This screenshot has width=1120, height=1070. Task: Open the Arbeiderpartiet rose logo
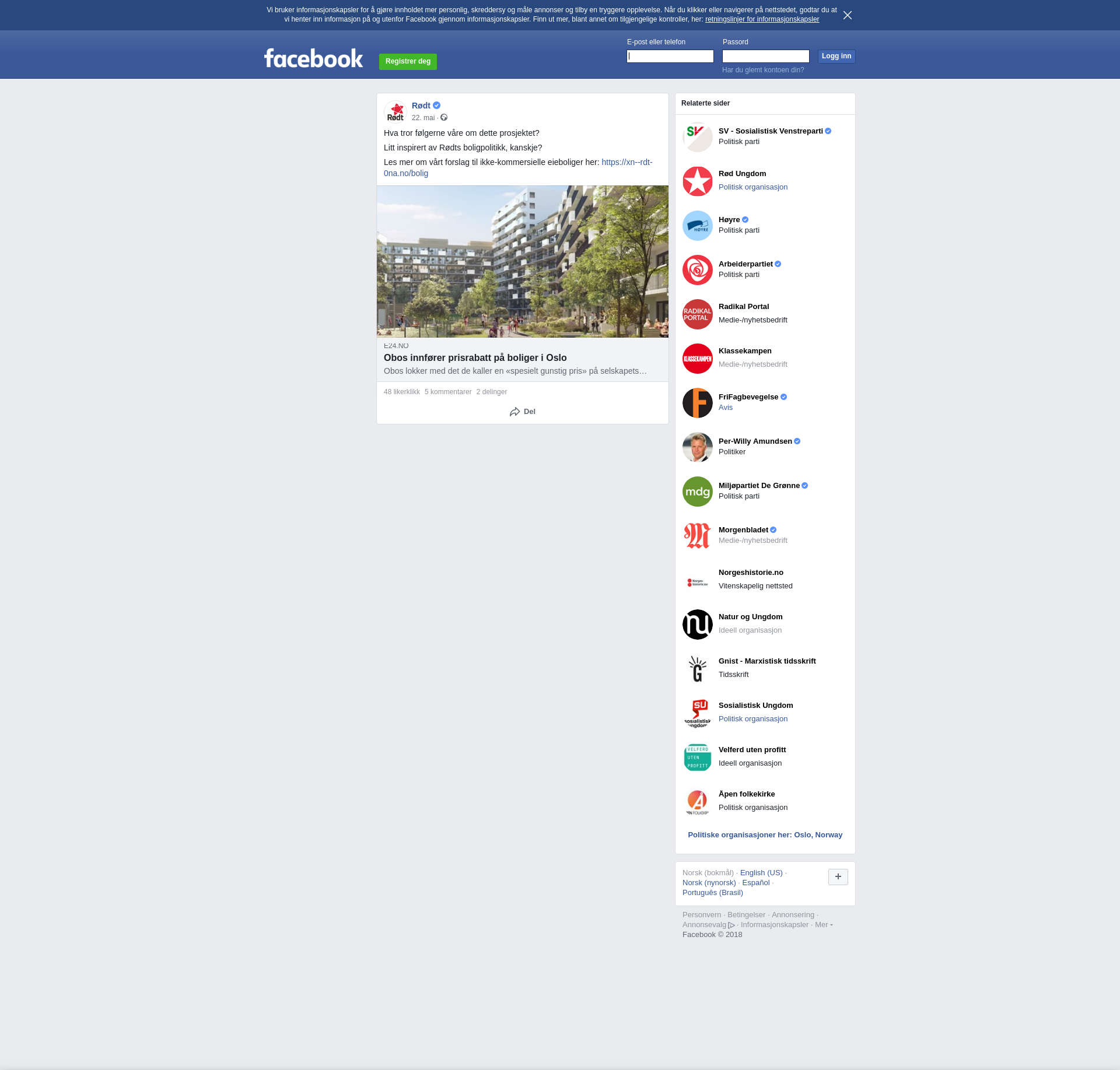(x=698, y=270)
